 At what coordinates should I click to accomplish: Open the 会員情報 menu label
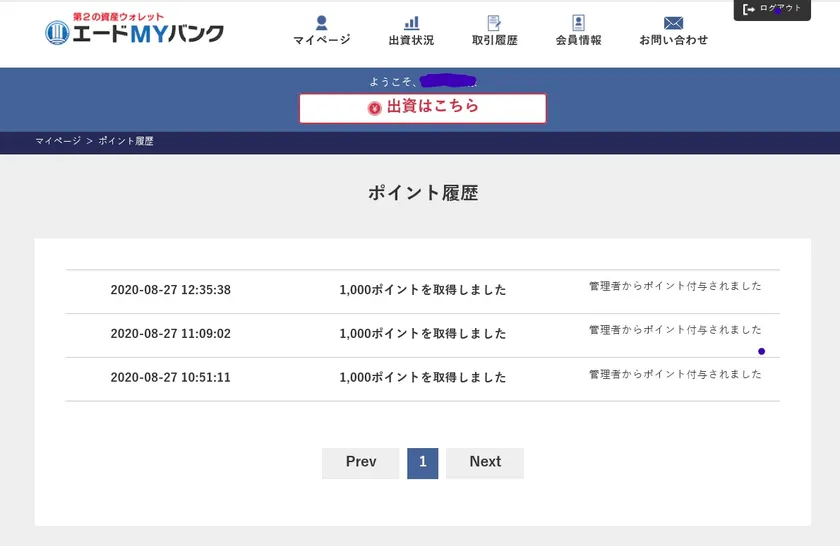pos(578,40)
